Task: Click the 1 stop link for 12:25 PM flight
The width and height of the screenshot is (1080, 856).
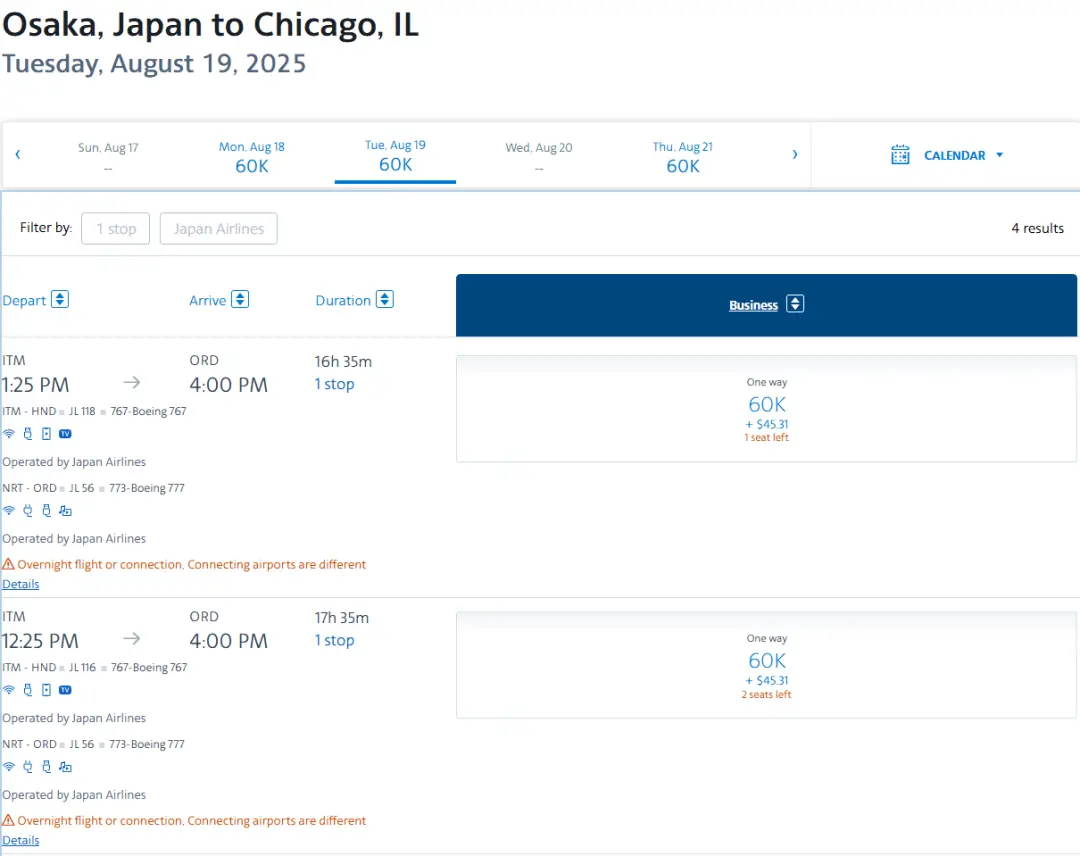Action: click(x=334, y=640)
